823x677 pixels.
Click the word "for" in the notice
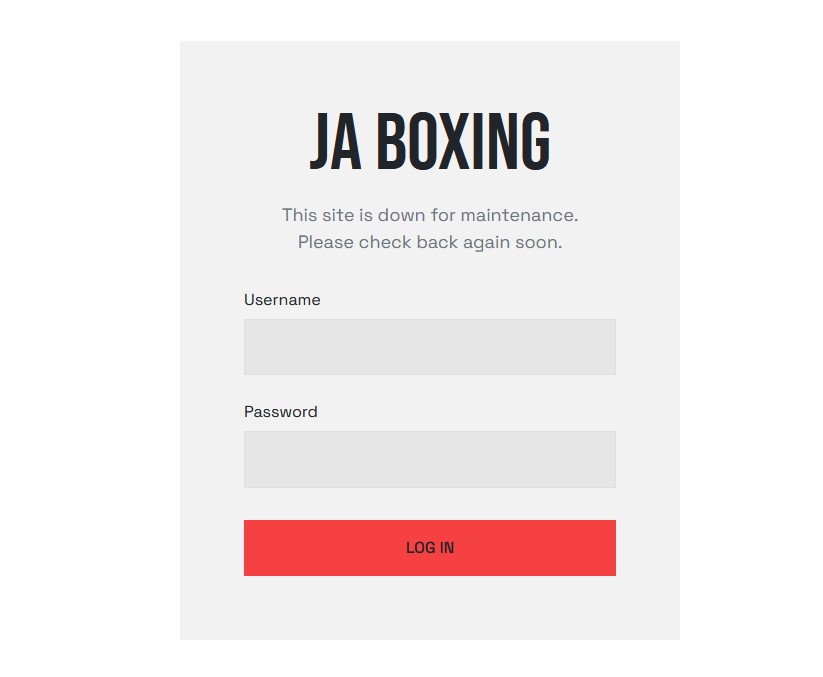pos(443,215)
